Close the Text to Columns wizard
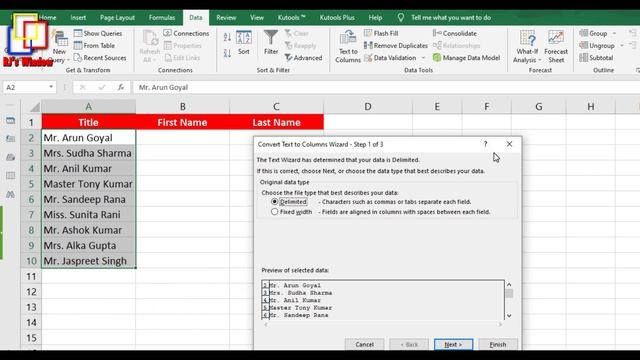 pos(509,144)
